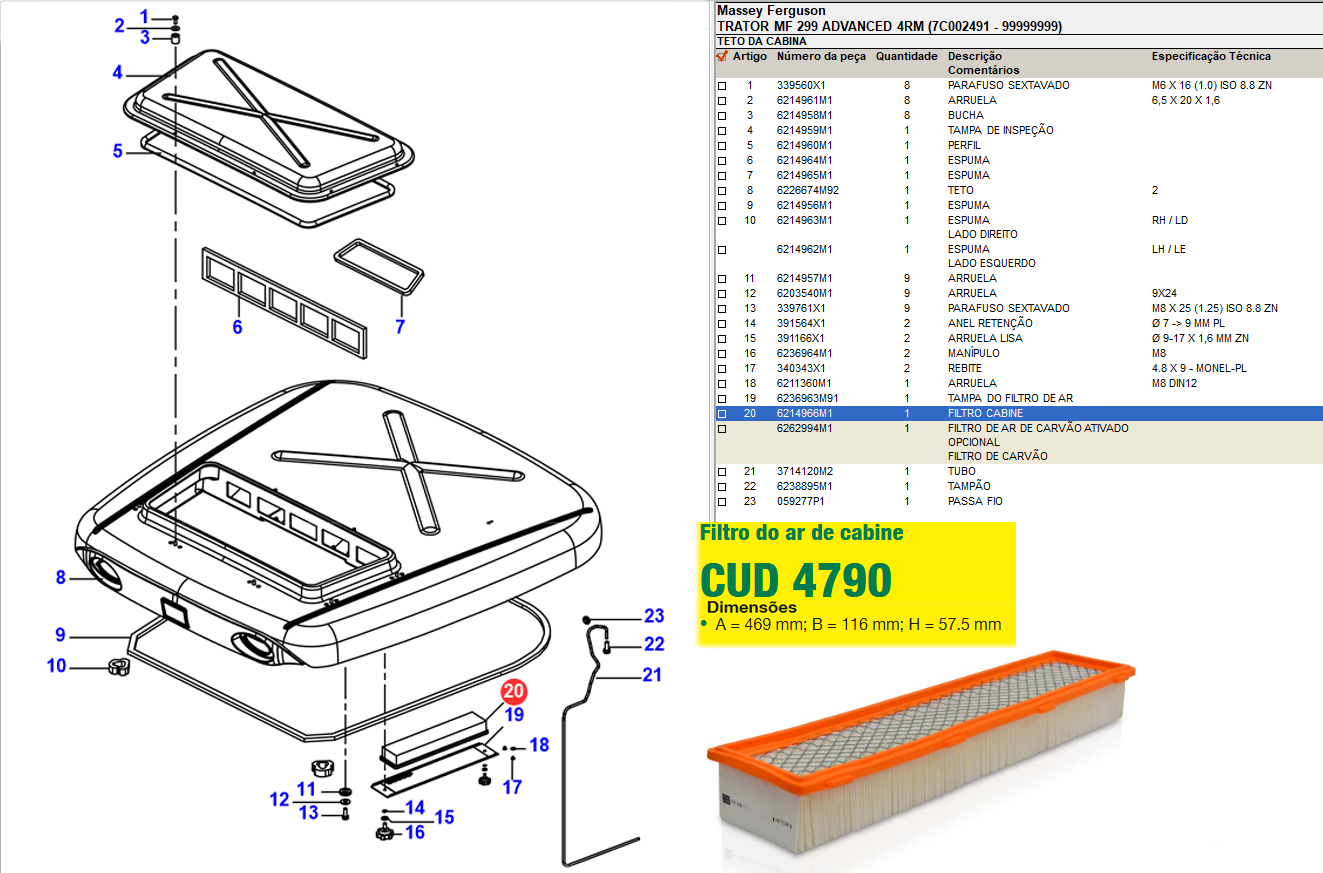Screen dimensions: 1323x873
Task: Click the red checkmark select-all icon
Action: 722,57
